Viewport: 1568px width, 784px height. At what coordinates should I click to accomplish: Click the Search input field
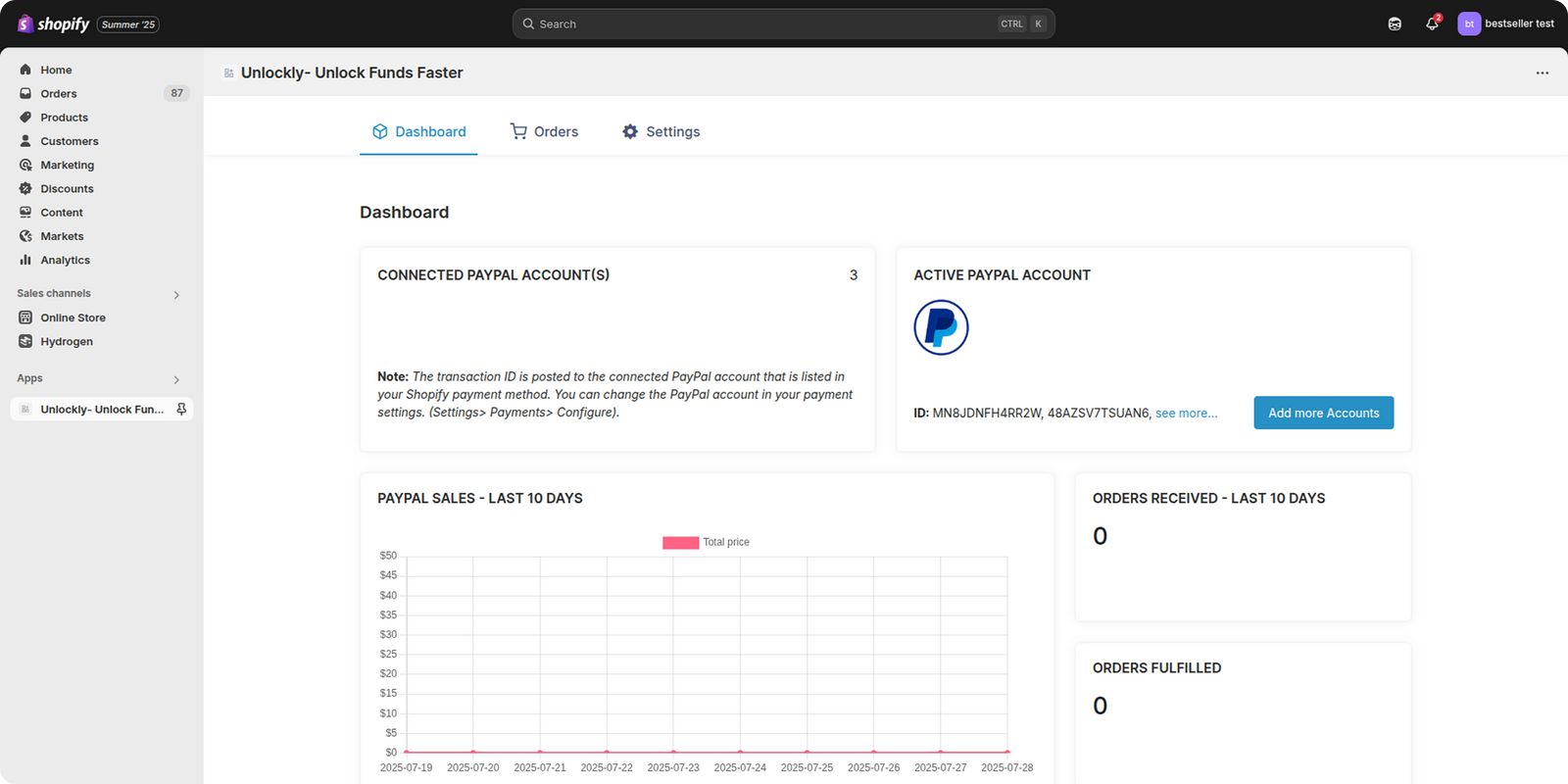click(764, 24)
